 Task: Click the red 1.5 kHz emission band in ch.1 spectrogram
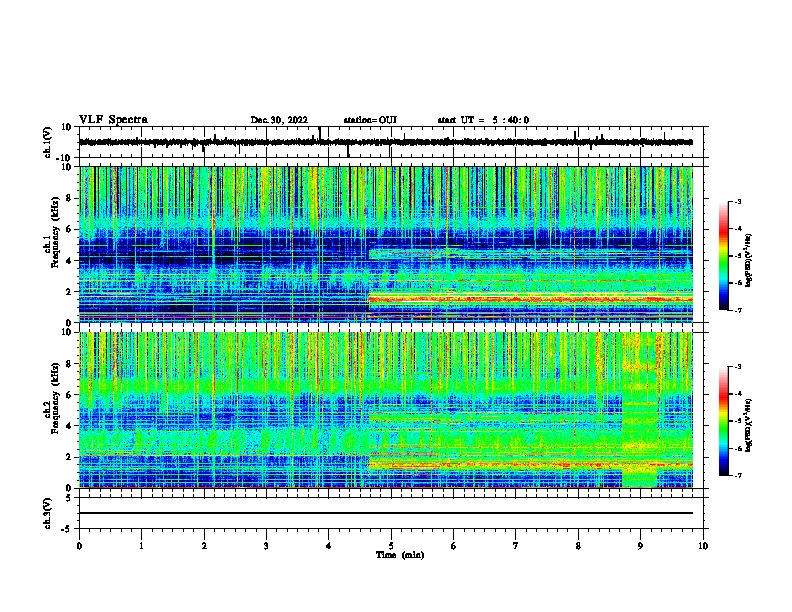pyautogui.click(x=530, y=299)
